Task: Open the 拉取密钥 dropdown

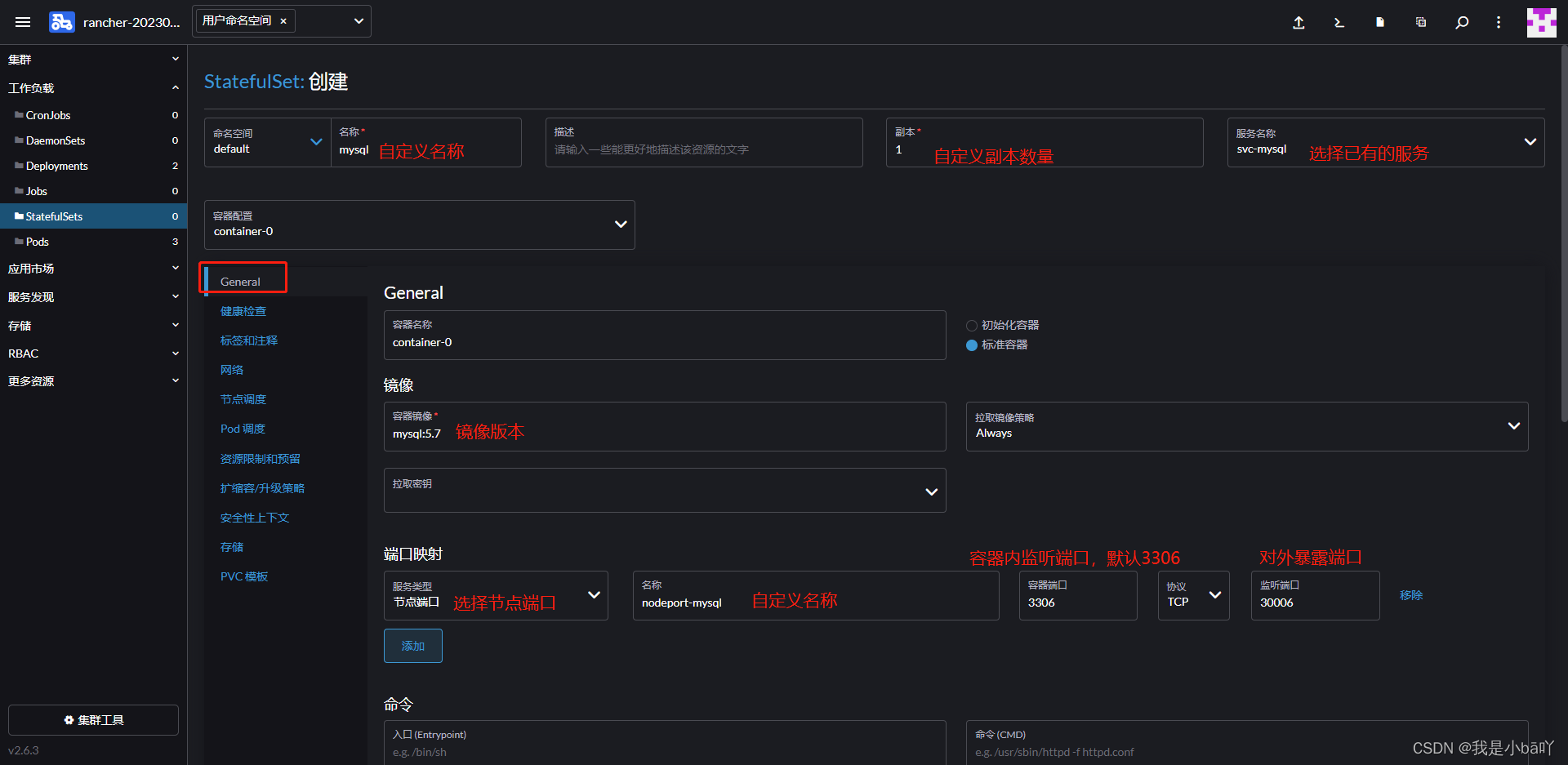Action: pyautogui.click(x=665, y=490)
